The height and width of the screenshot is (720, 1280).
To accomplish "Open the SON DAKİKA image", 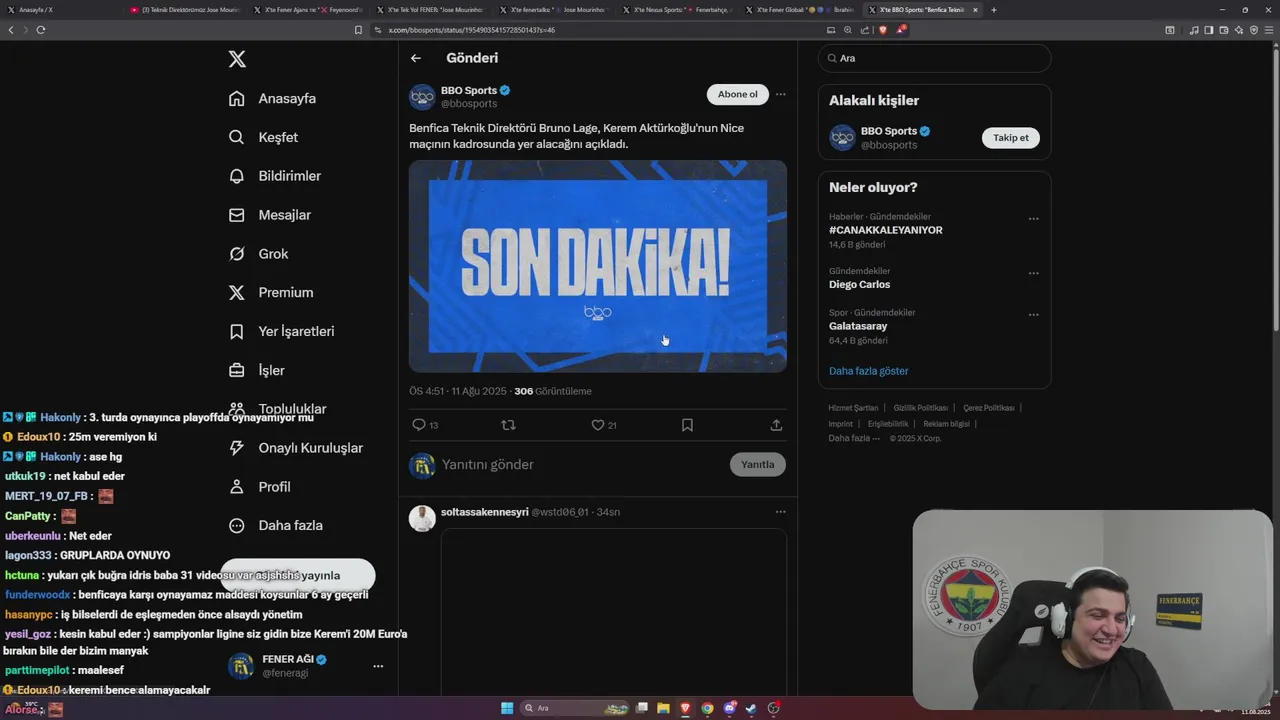I will pyautogui.click(x=598, y=266).
